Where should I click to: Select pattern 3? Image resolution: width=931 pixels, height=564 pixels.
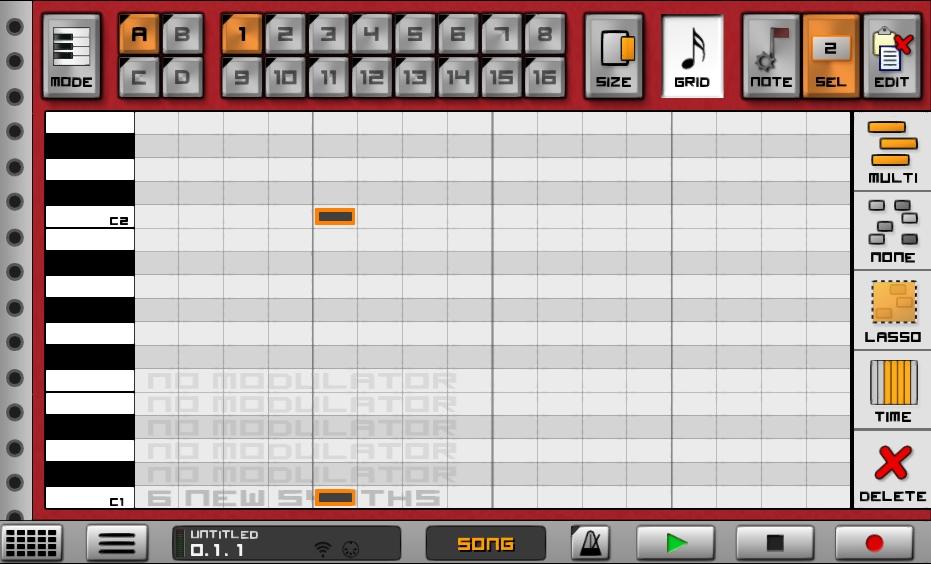(x=328, y=34)
